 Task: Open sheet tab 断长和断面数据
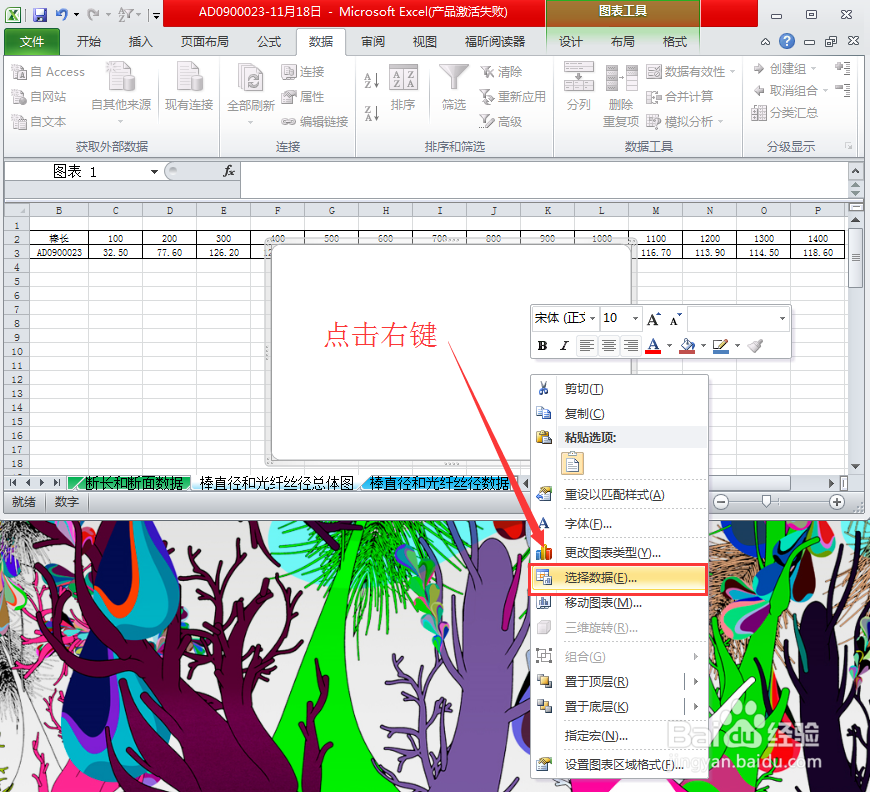coord(133,483)
